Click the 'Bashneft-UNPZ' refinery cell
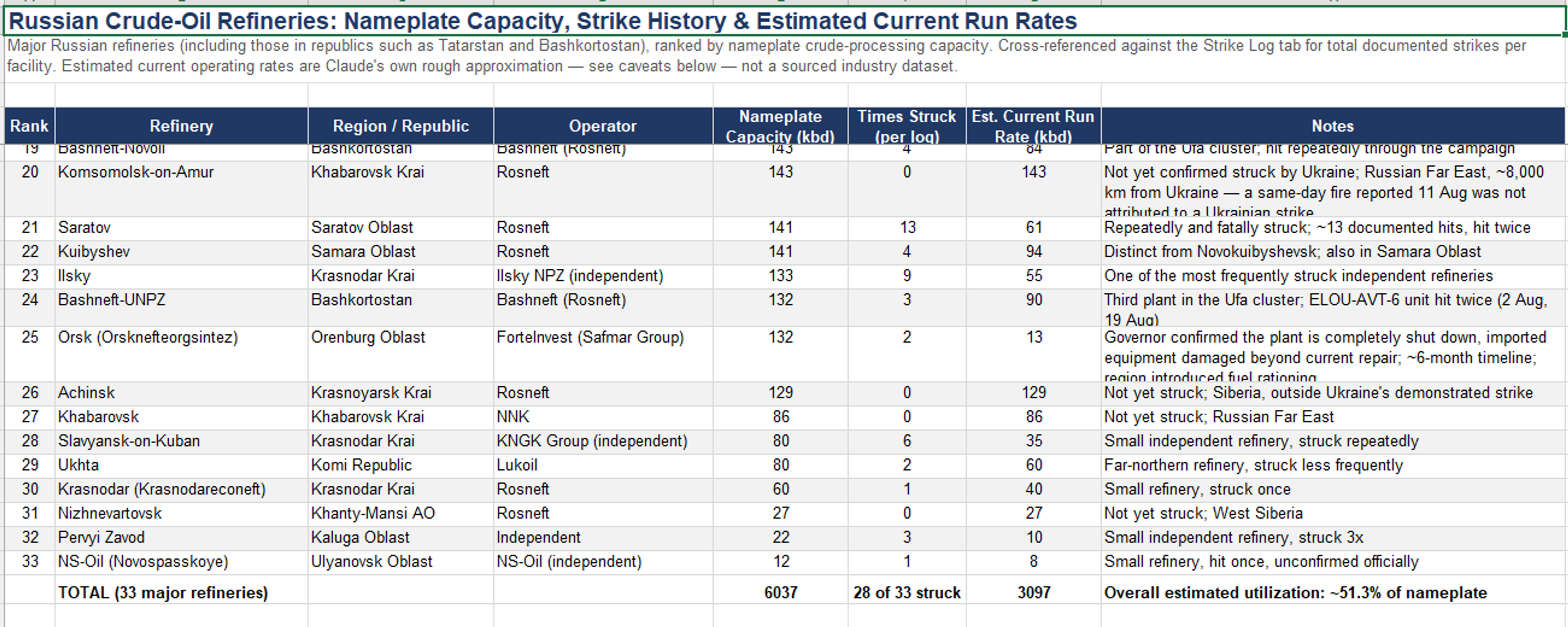 pos(181,308)
